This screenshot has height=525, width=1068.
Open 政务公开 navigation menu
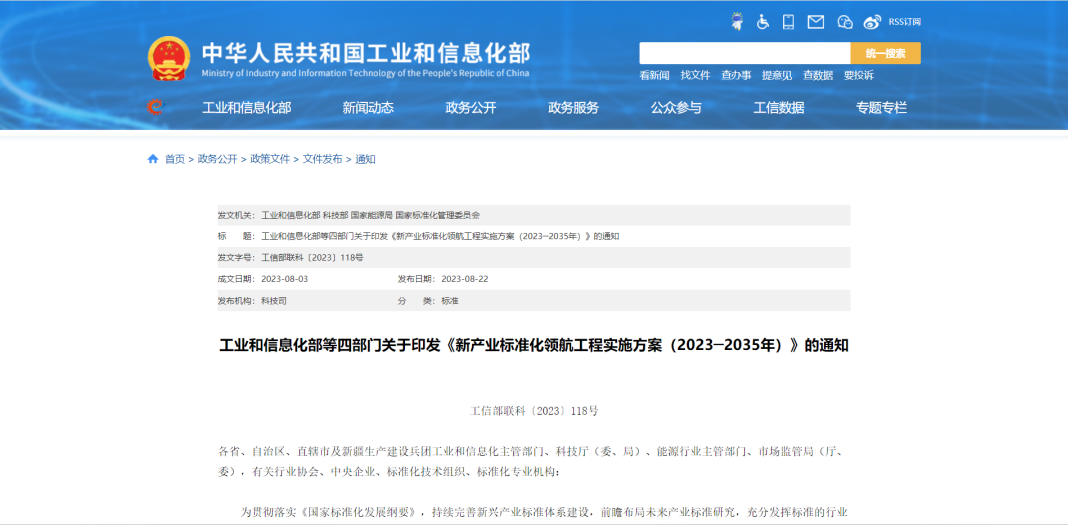coord(471,108)
